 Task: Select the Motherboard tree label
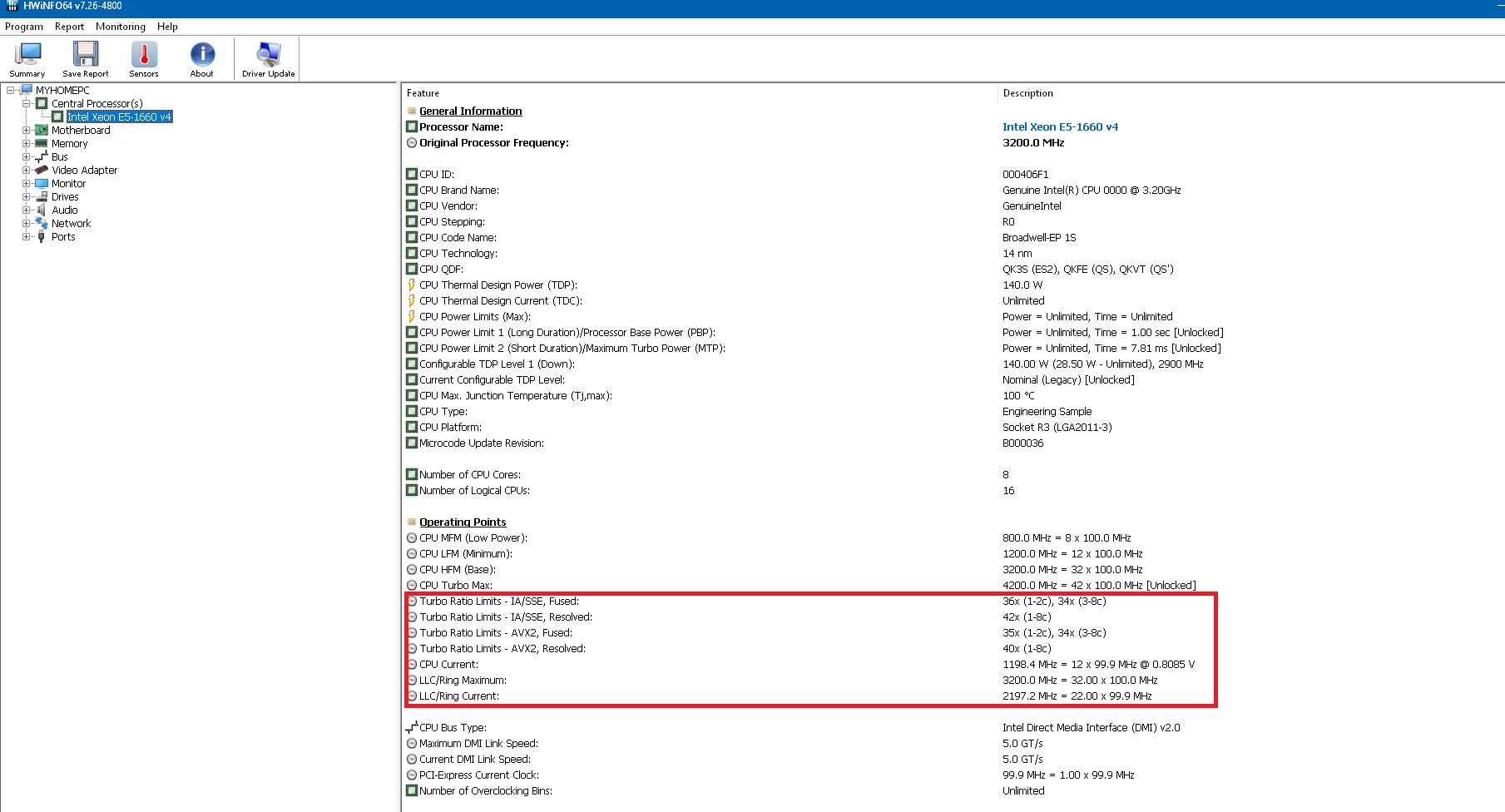[x=81, y=130]
